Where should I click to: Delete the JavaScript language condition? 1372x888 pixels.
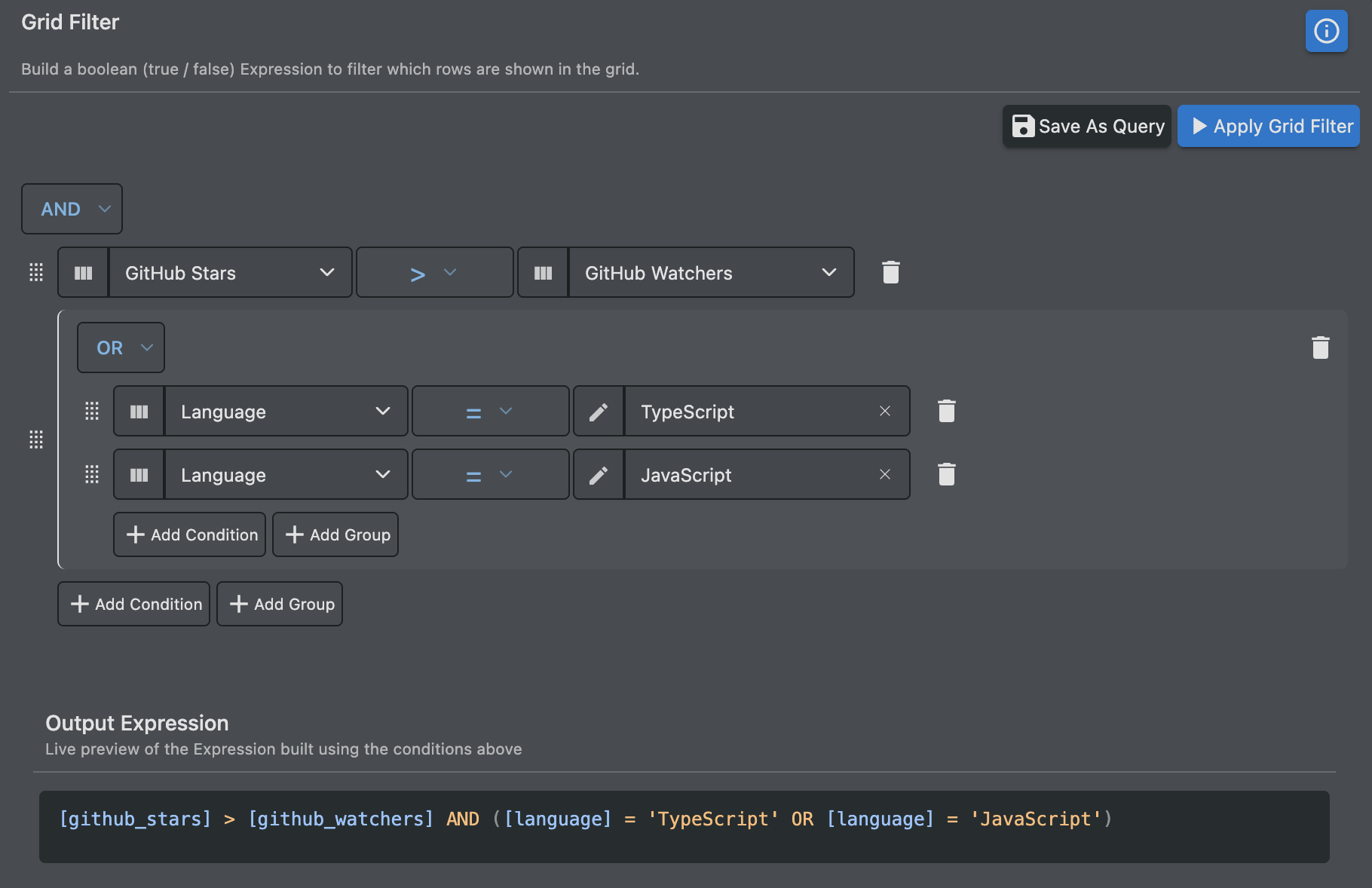tap(946, 474)
